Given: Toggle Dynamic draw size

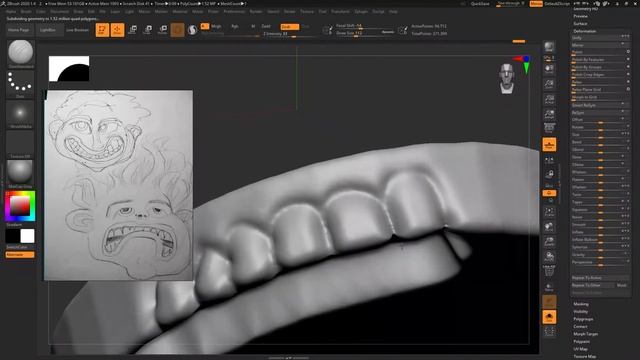Looking at the screenshot, I should tap(388, 32).
